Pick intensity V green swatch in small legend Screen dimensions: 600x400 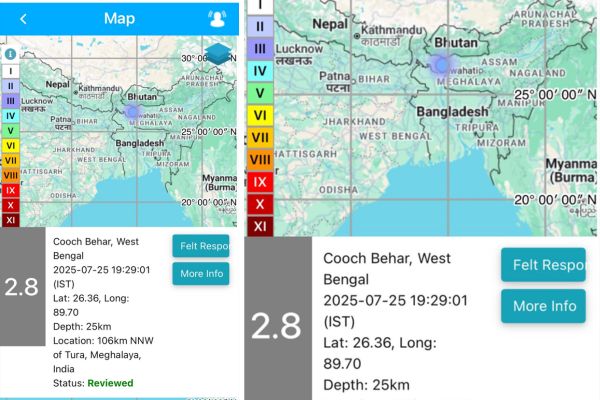pyautogui.click(x=10, y=130)
